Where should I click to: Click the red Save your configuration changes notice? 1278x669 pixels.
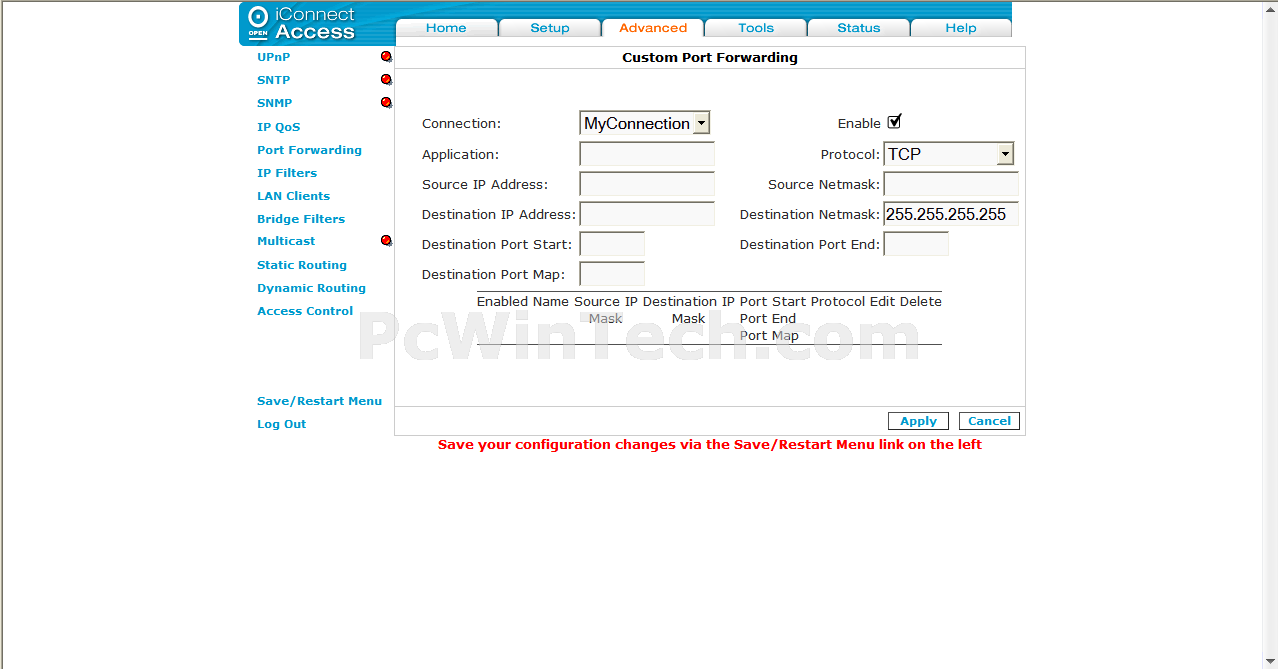click(x=710, y=445)
